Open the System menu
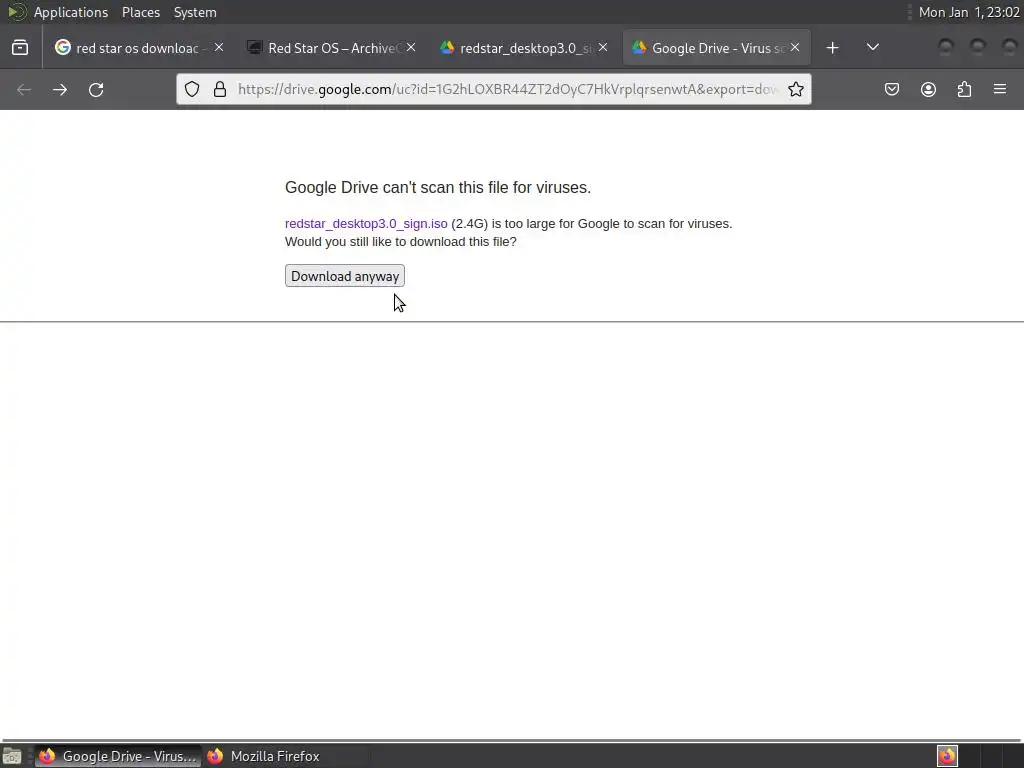This screenshot has width=1024, height=768. (x=195, y=12)
